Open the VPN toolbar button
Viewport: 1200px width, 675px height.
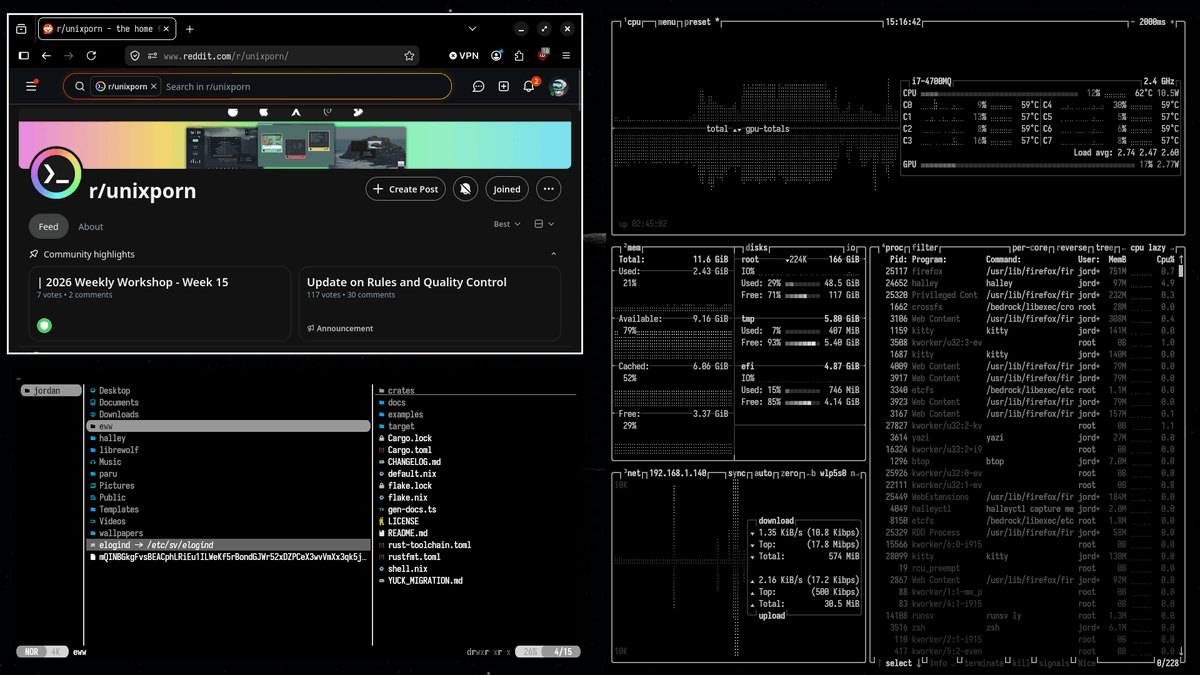click(464, 56)
